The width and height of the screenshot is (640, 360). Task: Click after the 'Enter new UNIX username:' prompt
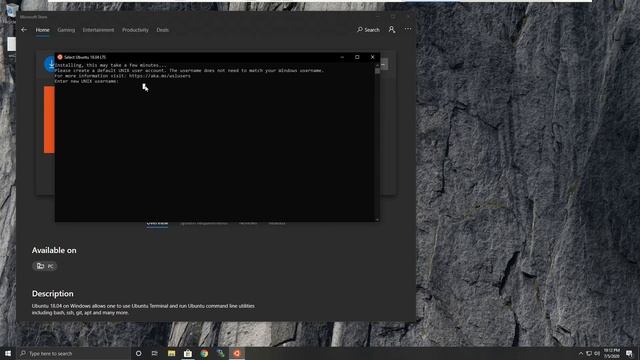pyautogui.click(x=122, y=81)
